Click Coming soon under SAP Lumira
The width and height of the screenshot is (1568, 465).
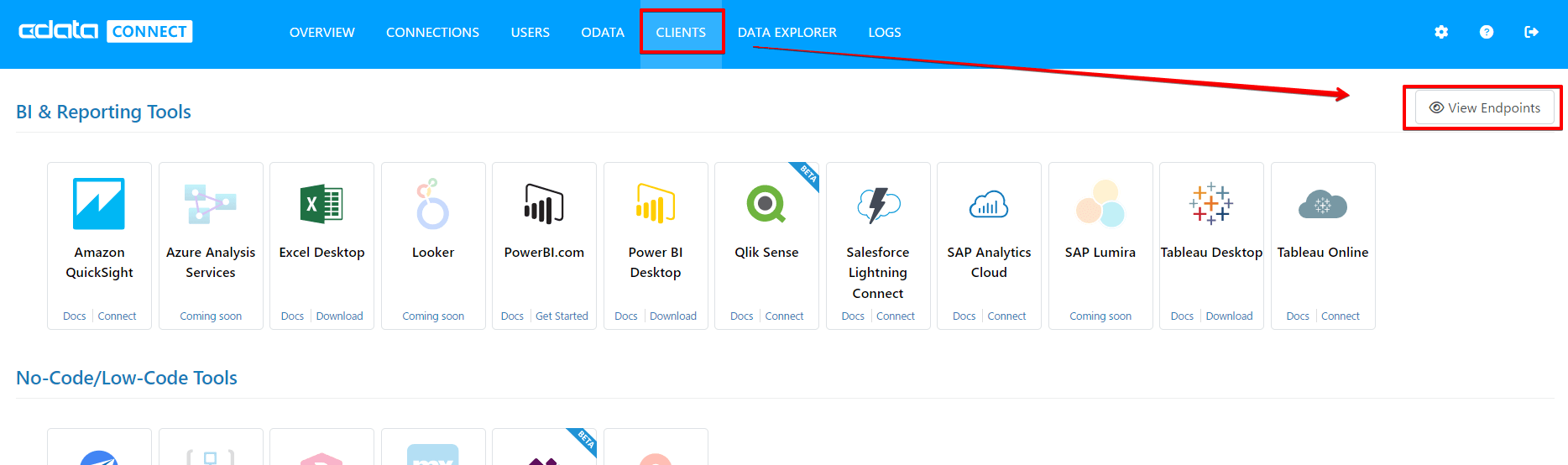[x=1100, y=316]
